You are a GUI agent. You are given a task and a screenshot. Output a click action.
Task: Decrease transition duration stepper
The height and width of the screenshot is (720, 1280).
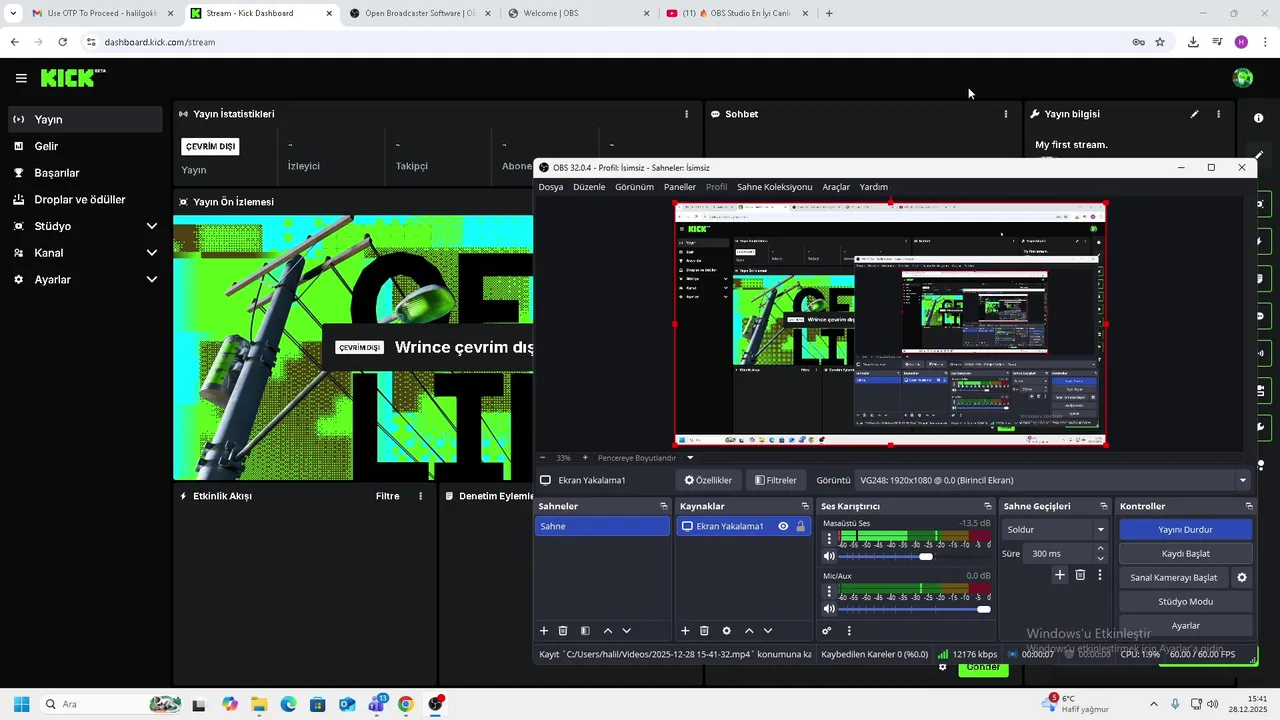tap(1101, 558)
